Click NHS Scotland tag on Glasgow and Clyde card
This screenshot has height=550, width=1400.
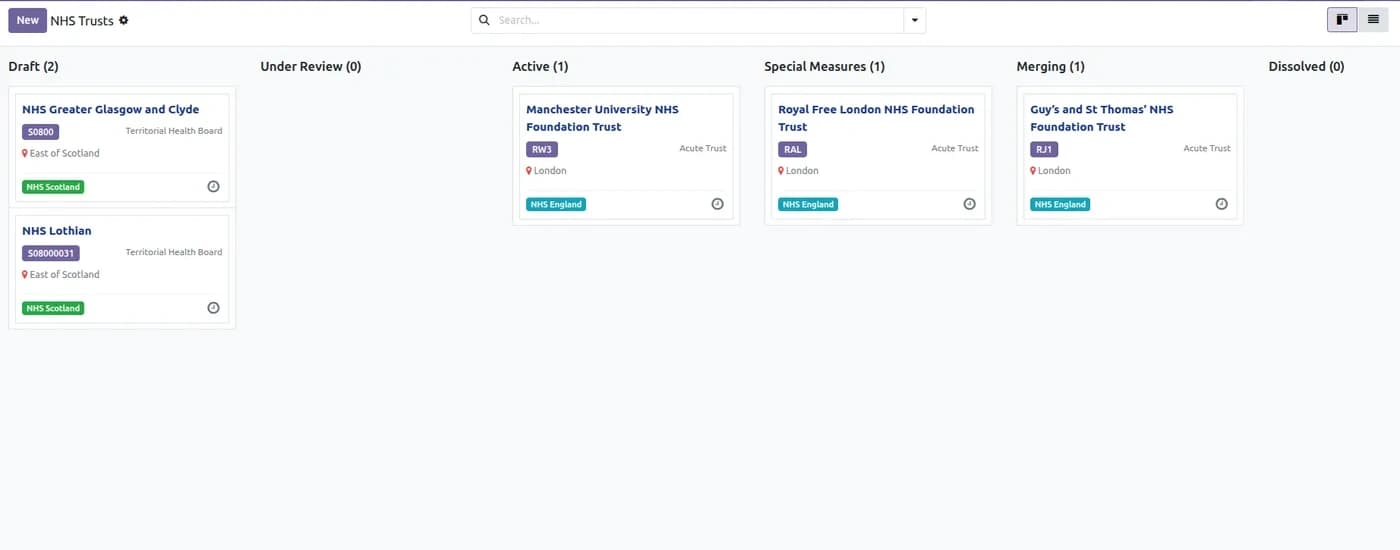click(x=53, y=187)
